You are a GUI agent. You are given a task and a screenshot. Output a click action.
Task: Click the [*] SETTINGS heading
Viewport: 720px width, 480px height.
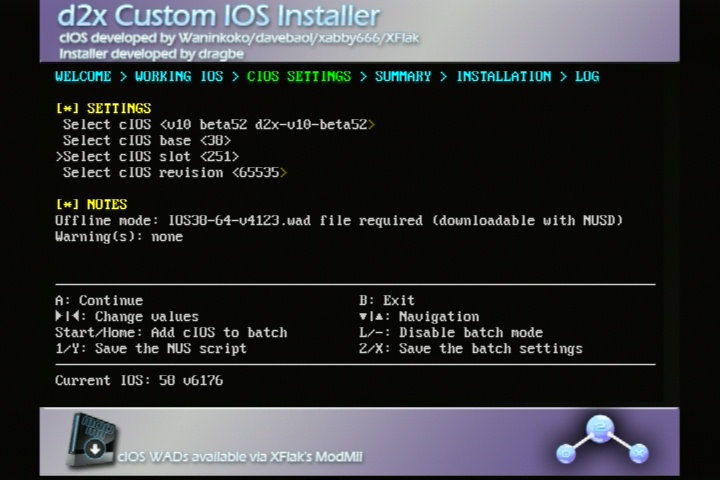103,108
